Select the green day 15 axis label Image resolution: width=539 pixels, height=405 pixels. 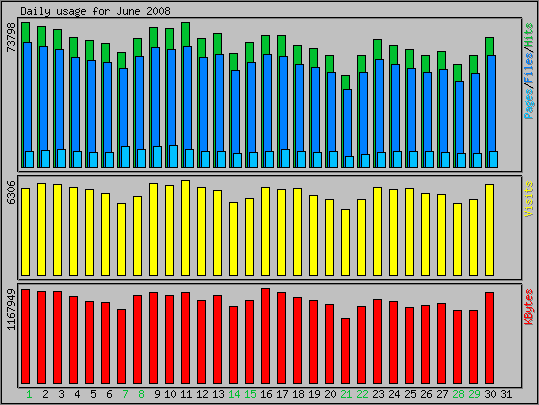(250, 394)
